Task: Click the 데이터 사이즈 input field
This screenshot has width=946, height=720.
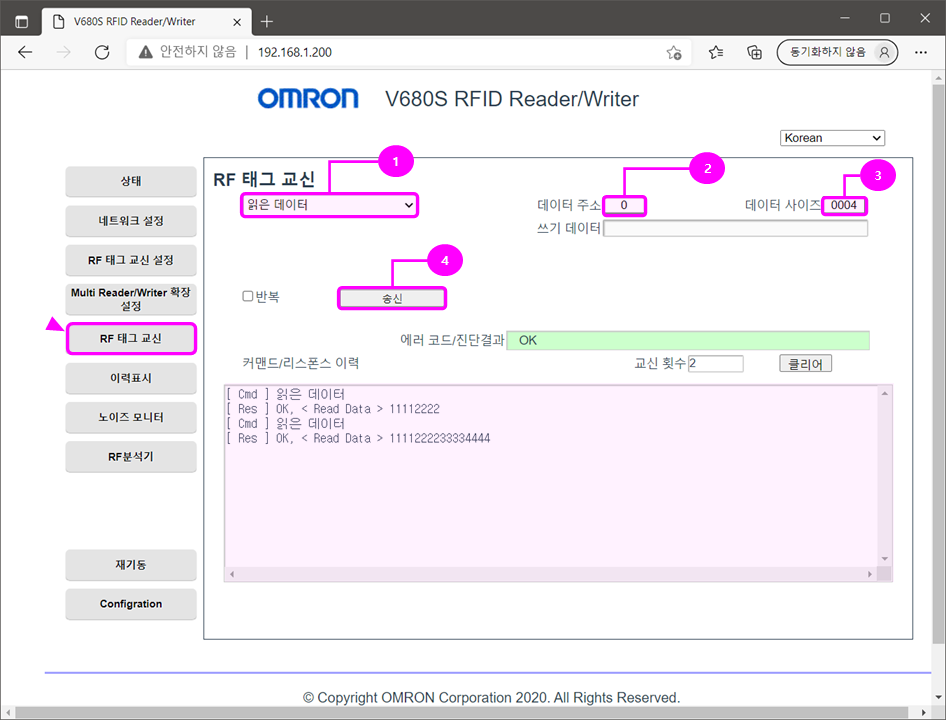Action: click(843, 205)
